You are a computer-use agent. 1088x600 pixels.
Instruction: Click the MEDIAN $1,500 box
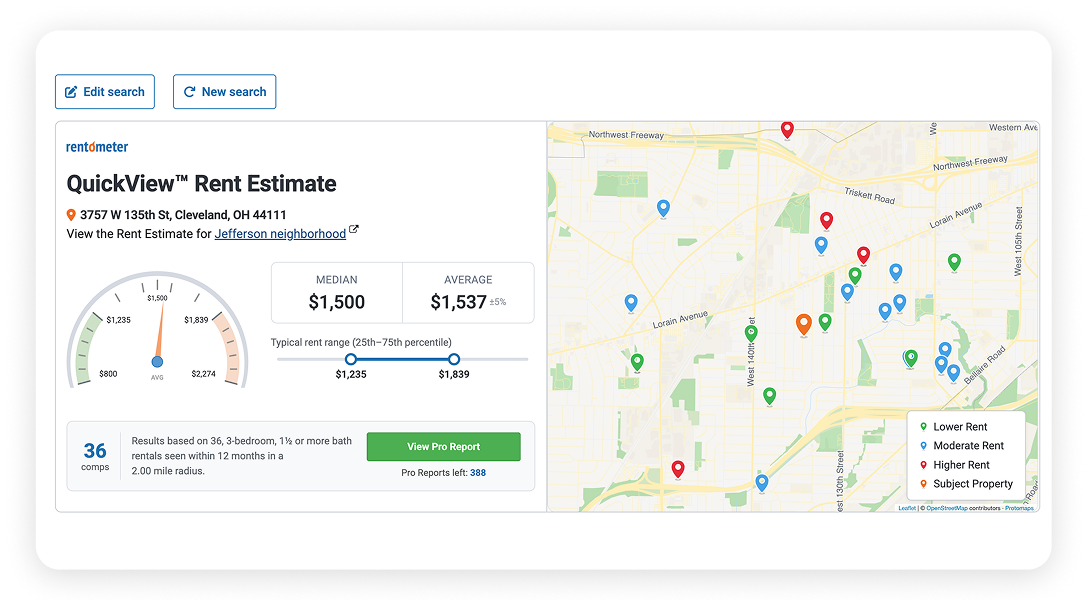[337, 293]
